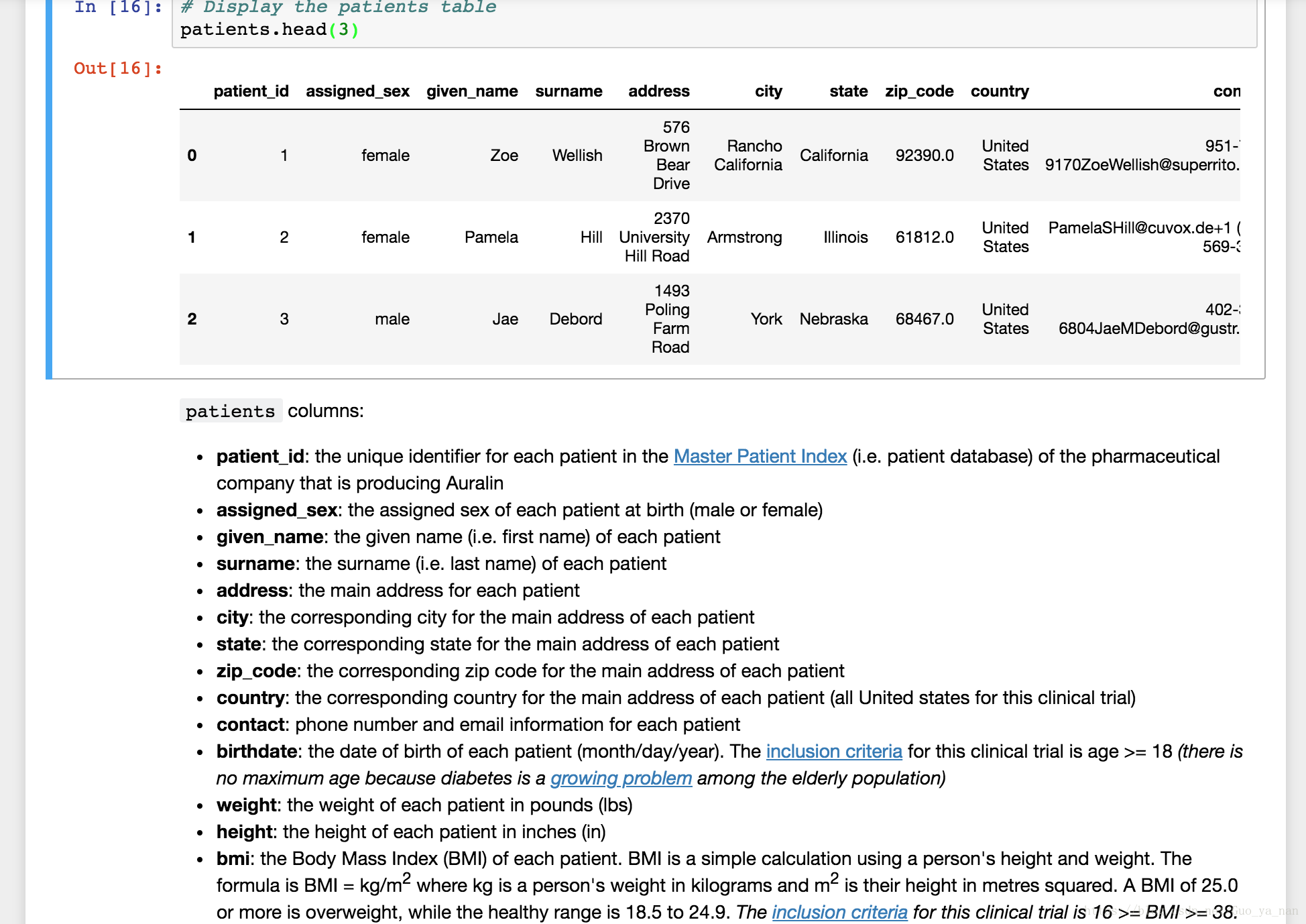Viewport: 1306px width, 924px height.
Task: Follow the growing problem link
Action: tap(620, 778)
